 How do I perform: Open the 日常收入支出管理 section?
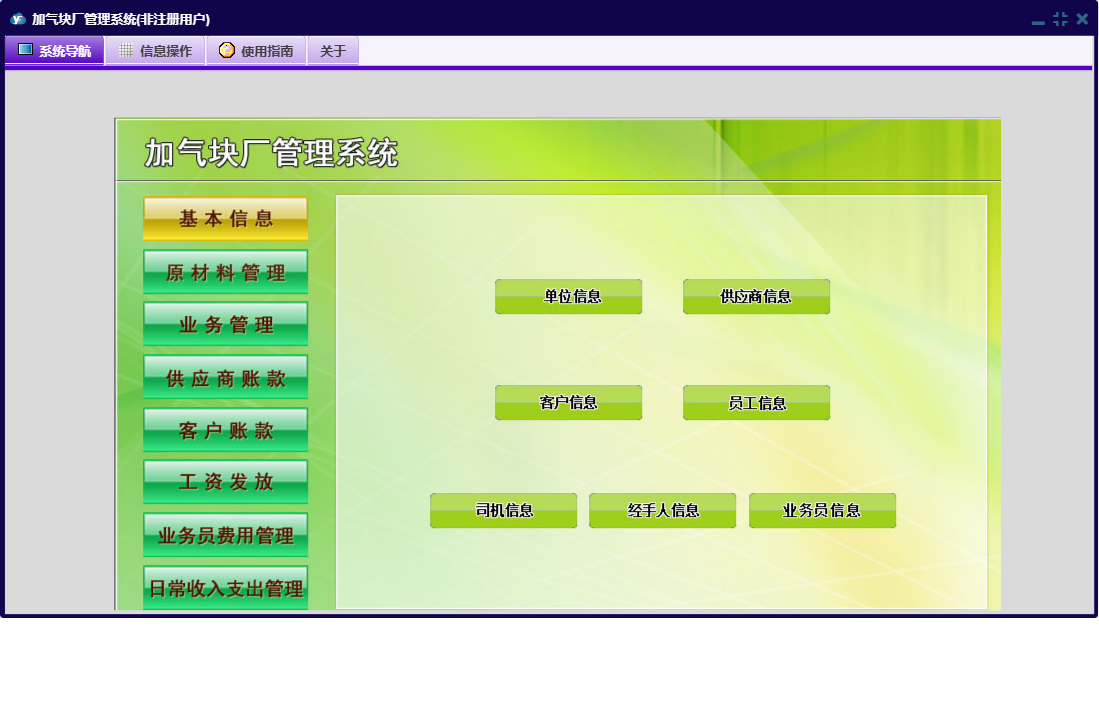[x=226, y=588]
